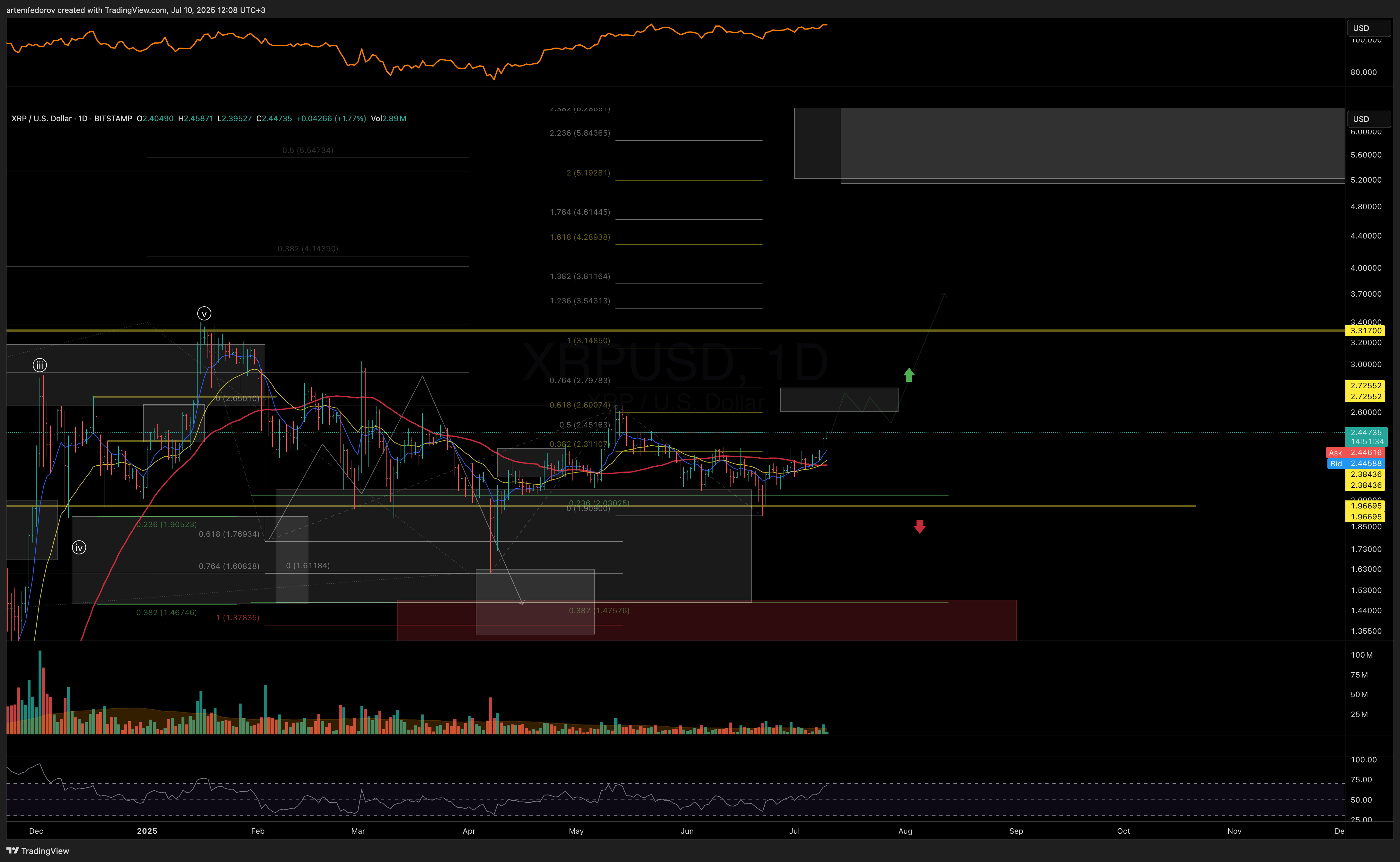Click the circled wave iv label
Viewport: 1400px width, 862px height.
pyautogui.click(x=79, y=548)
